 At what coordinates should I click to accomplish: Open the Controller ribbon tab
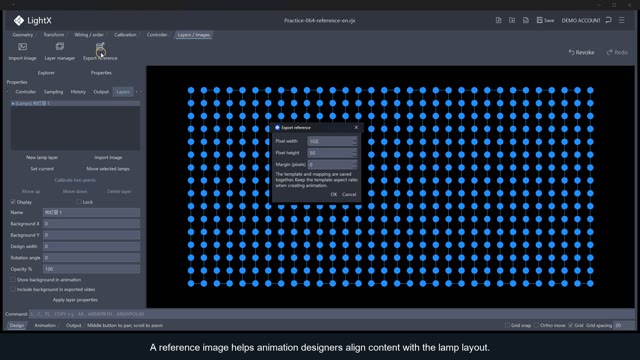pos(157,35)
